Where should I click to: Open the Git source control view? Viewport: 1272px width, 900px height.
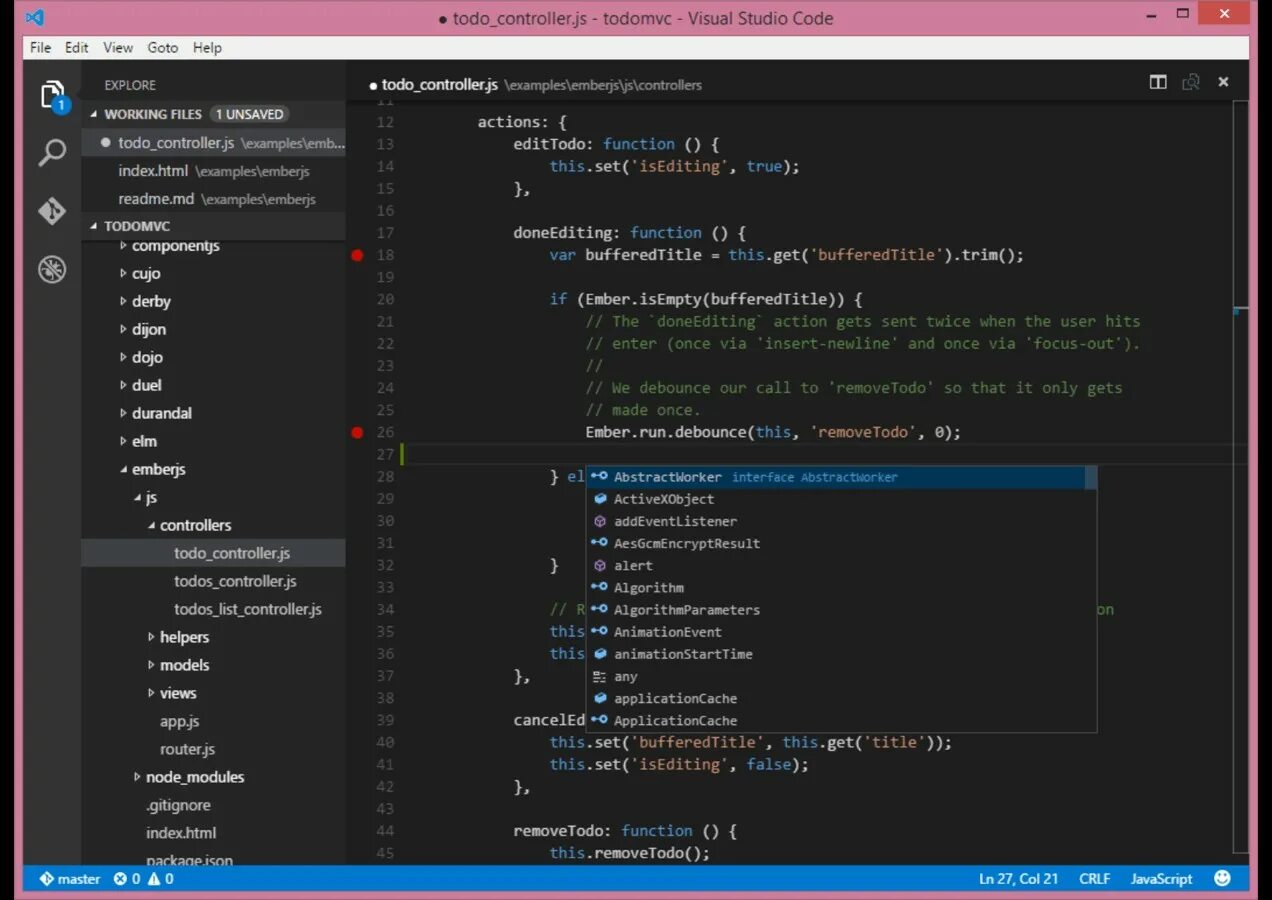[x=52, y=211]
